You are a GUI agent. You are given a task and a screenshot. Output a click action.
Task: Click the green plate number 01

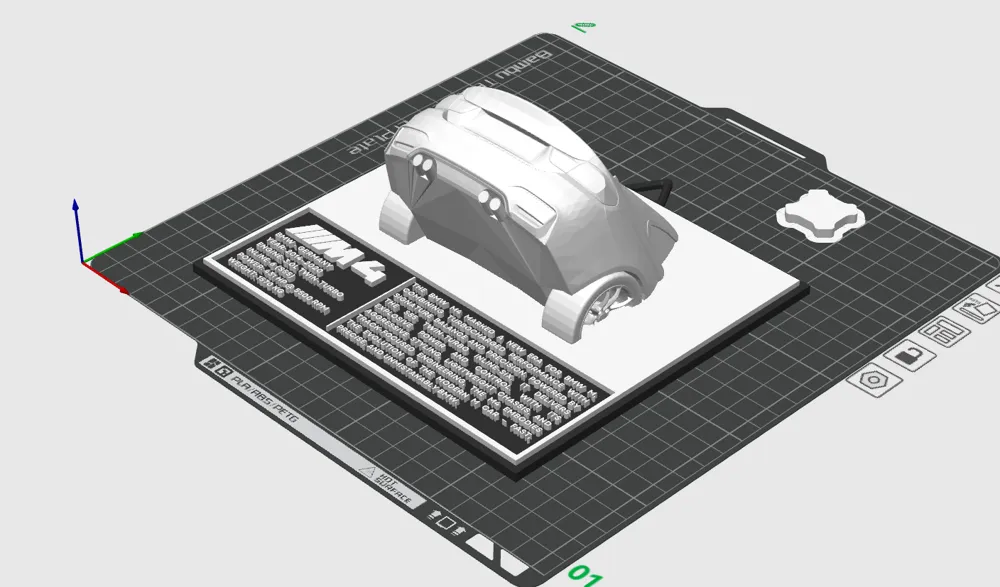click(x=584, y=574)
